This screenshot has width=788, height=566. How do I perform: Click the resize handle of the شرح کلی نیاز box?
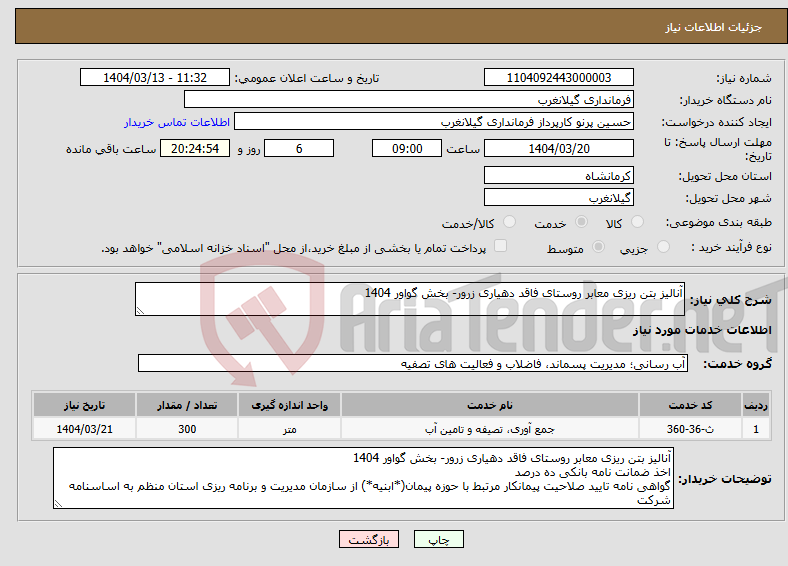[x=140, y=311]
